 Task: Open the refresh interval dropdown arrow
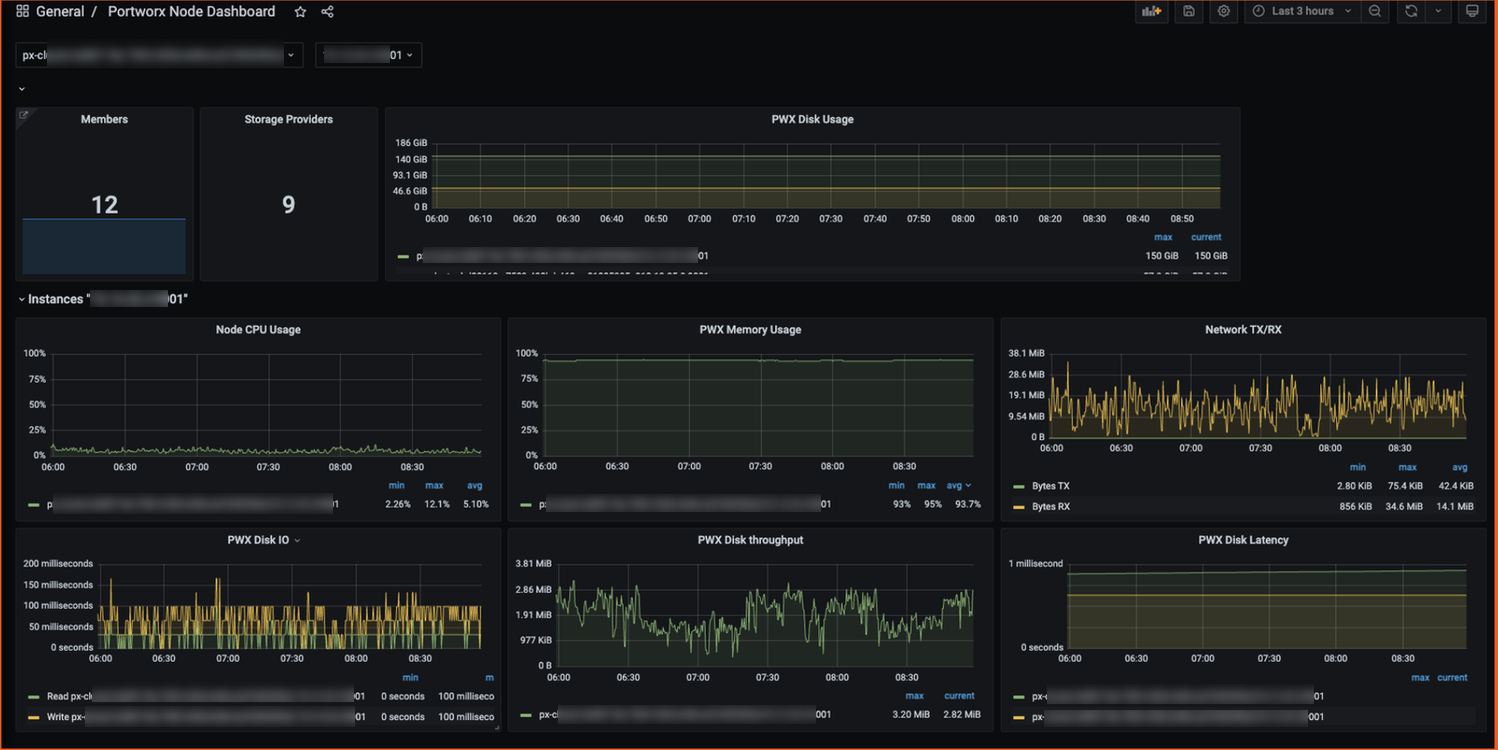pos(1438,11)
